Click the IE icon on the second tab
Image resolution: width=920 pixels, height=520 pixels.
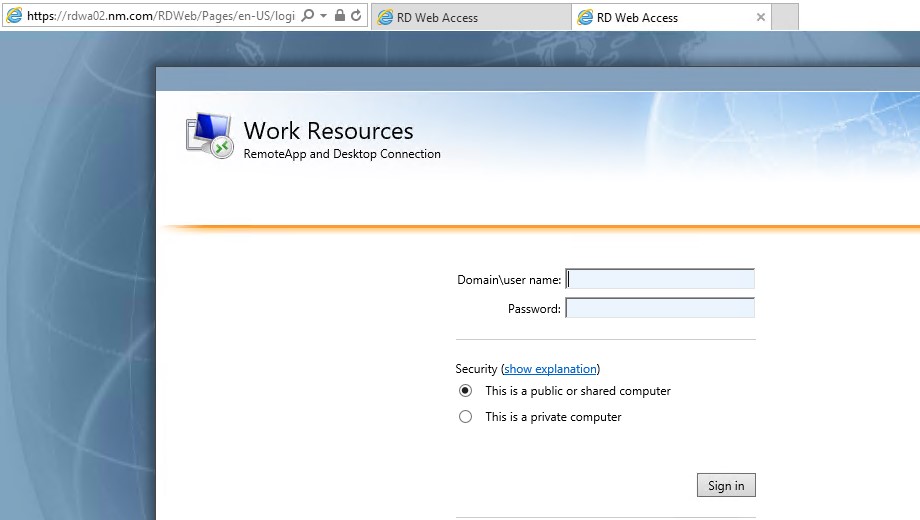click(585, 17)
